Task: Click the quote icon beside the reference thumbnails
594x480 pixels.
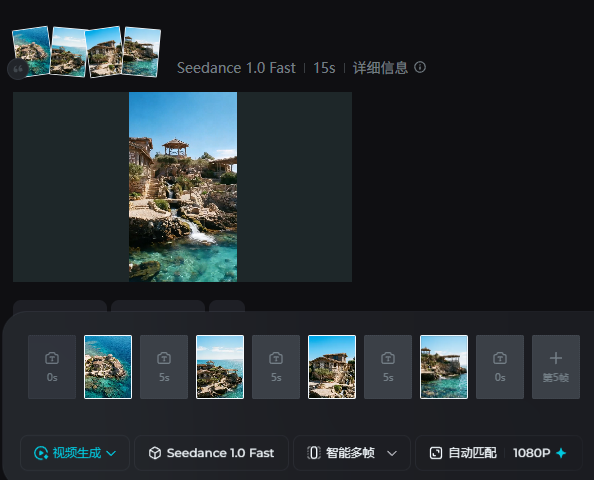Action: pos(18,69)
